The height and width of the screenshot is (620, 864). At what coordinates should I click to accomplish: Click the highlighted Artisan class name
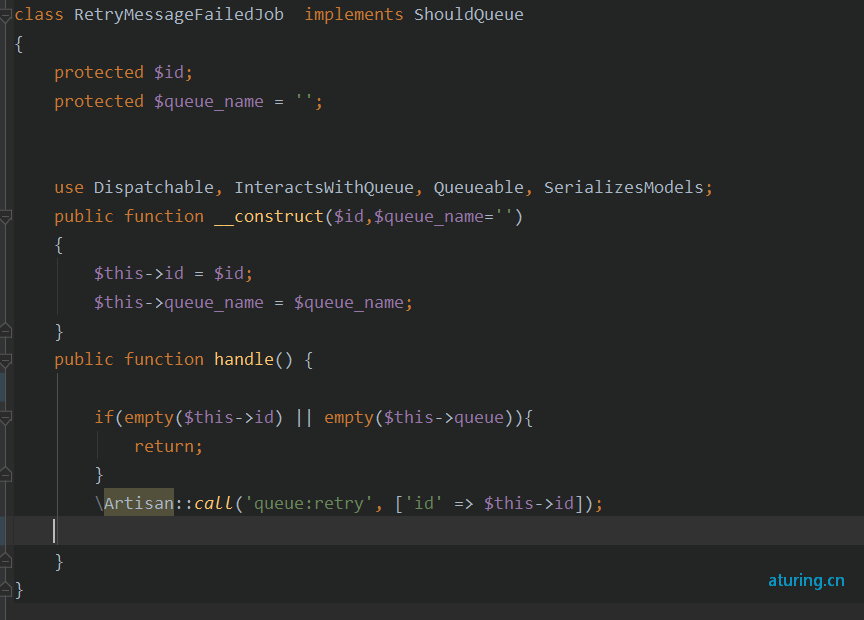(139, 503)
